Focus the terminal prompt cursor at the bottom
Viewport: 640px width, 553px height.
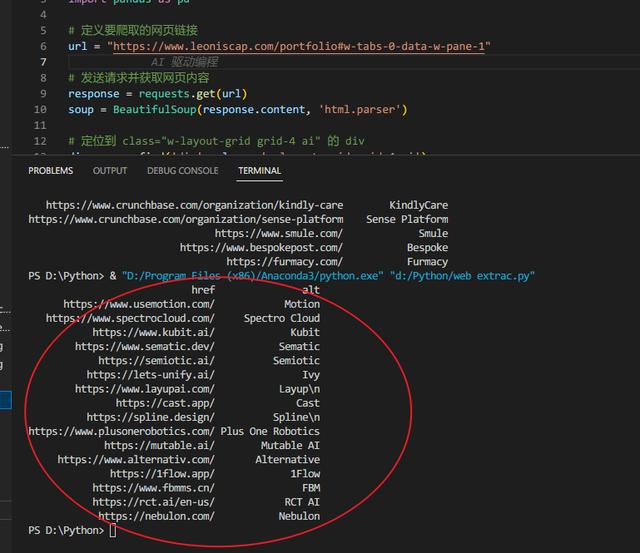point(113,530)
